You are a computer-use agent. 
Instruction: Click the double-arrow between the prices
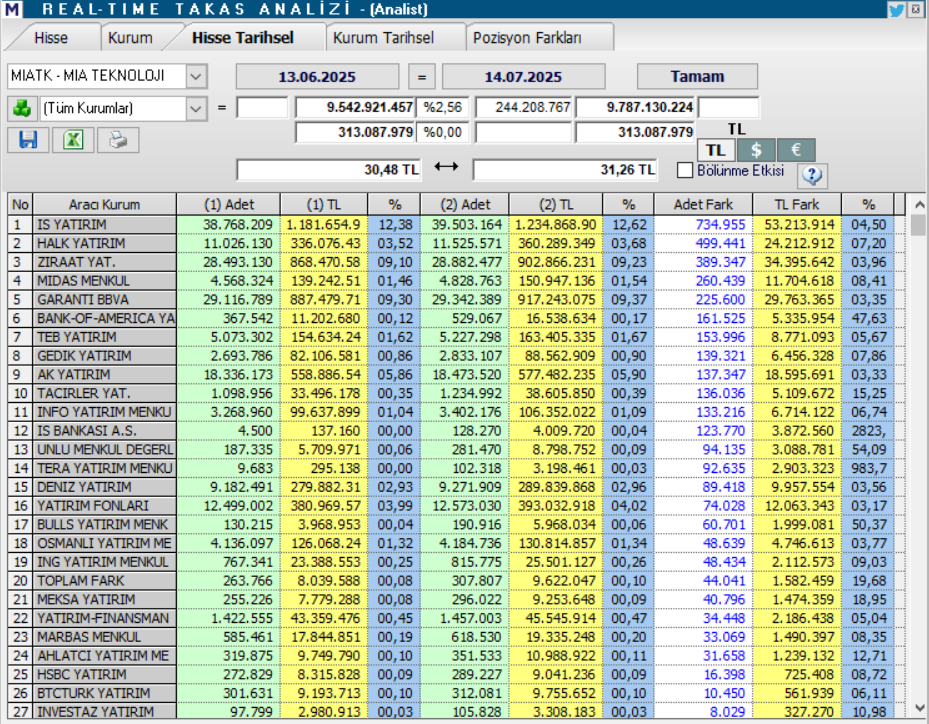(446, 167)
